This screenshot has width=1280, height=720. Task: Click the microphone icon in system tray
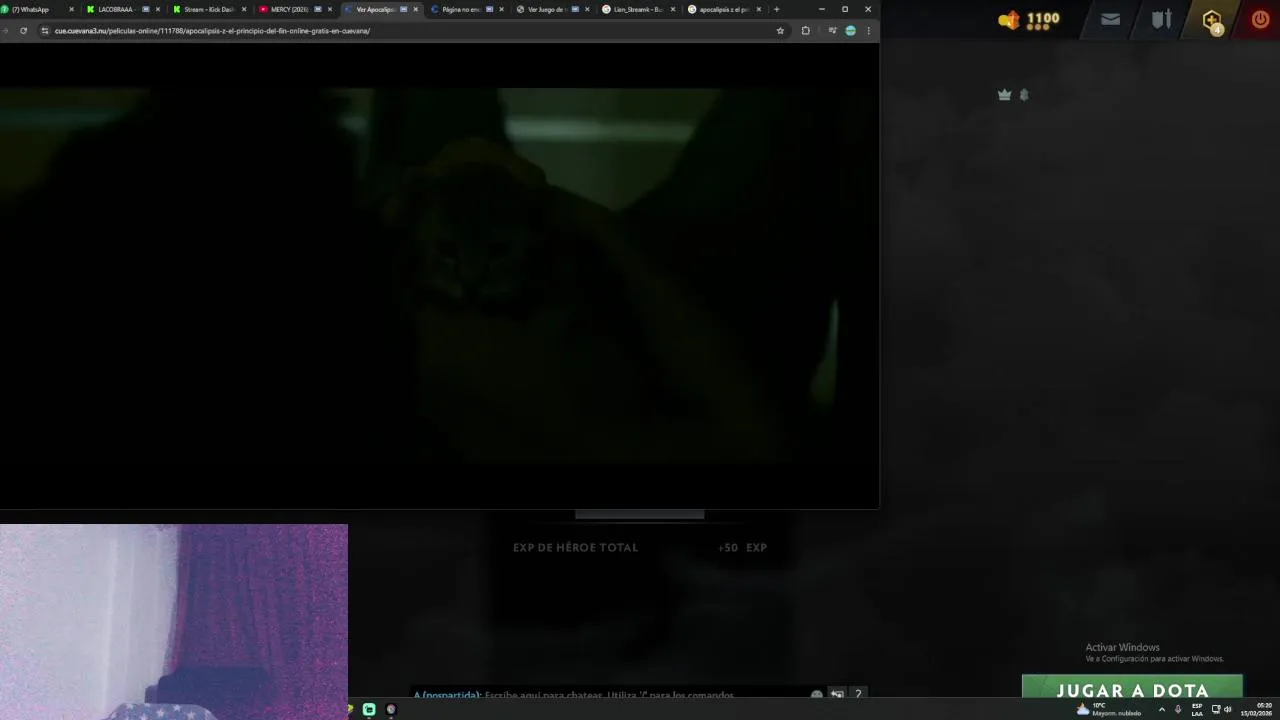(x=1178, y=709)
